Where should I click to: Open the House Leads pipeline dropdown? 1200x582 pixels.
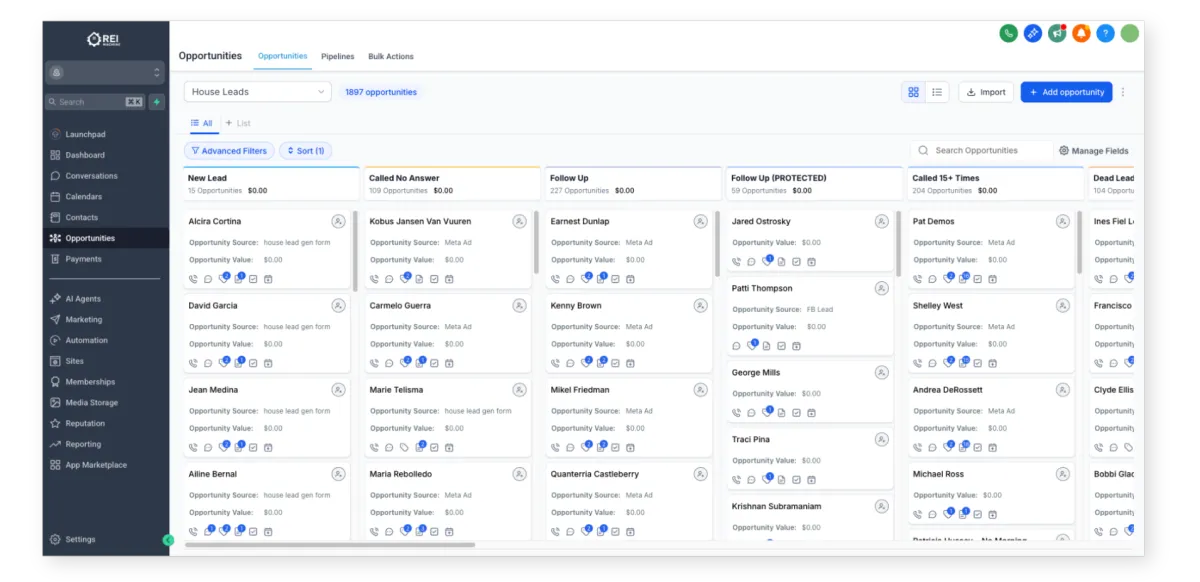tap(257, 92)
